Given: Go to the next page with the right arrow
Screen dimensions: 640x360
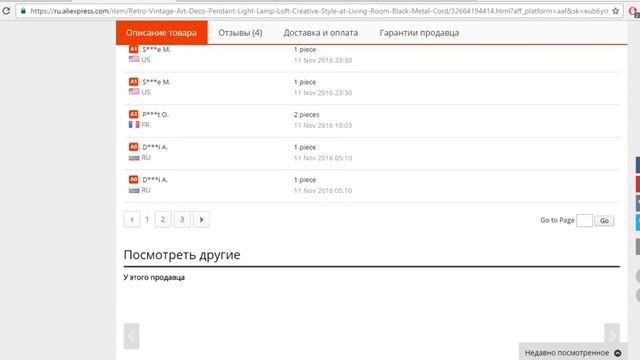Looking at the screenshot, I should 201,220.
